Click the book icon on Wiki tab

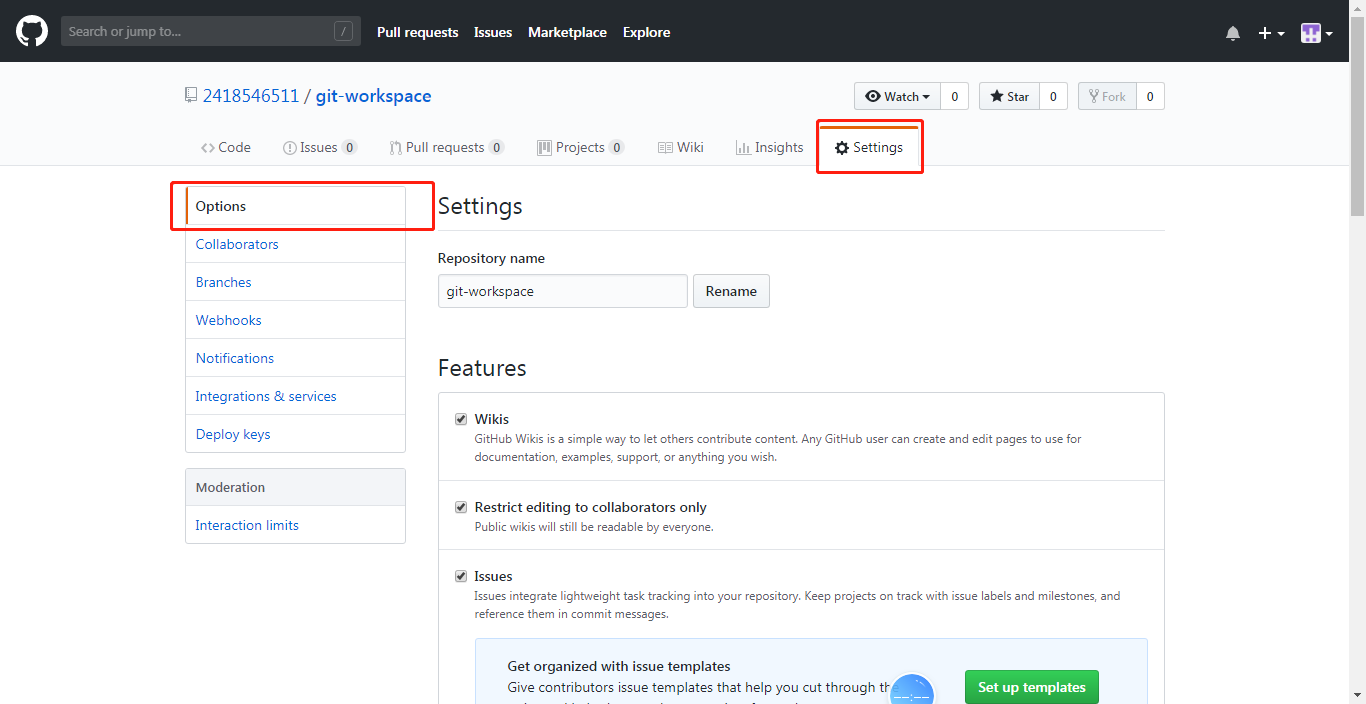(665, 148)
